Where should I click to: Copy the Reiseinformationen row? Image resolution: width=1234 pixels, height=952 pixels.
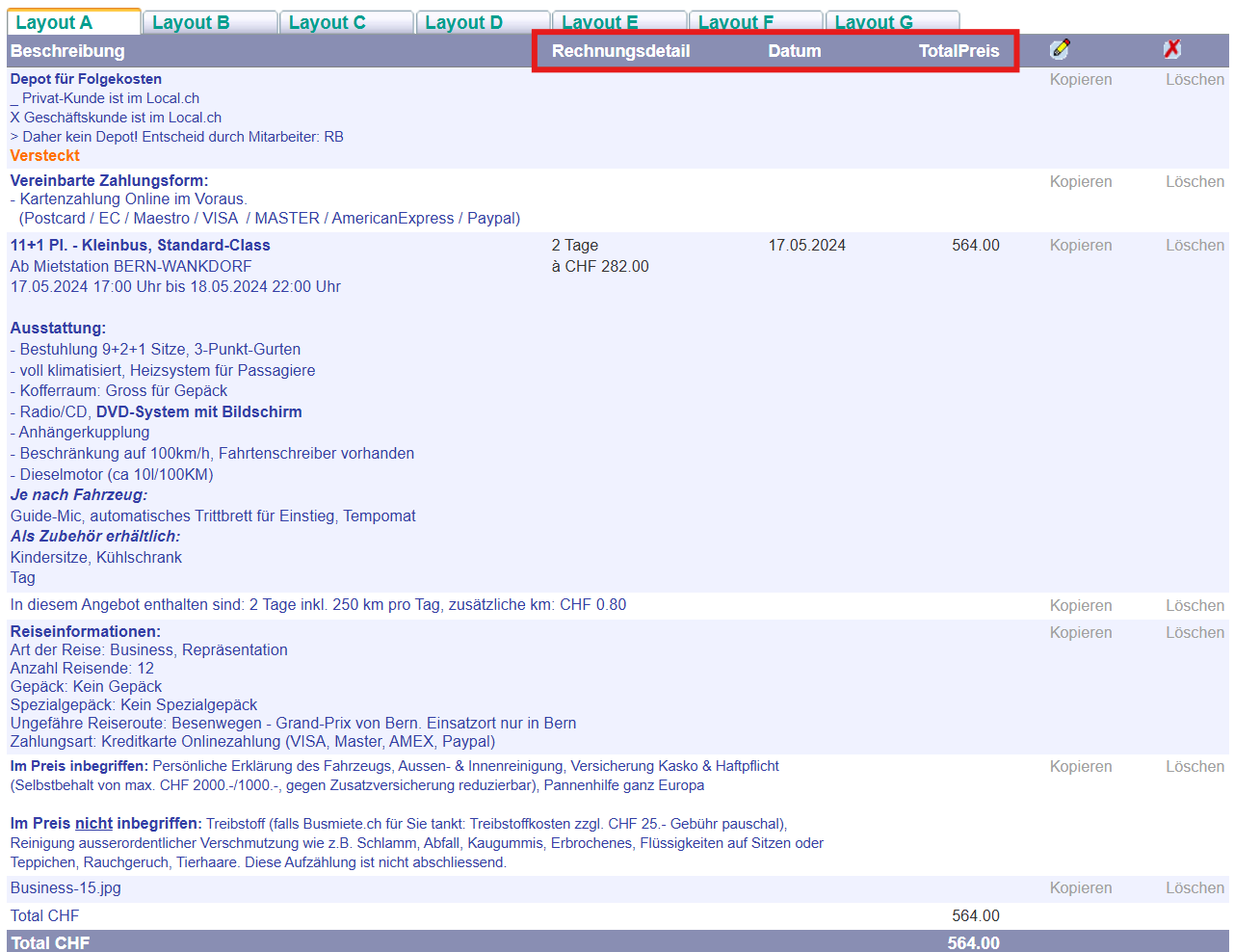pyautogui.click(x=1081, y=633)
